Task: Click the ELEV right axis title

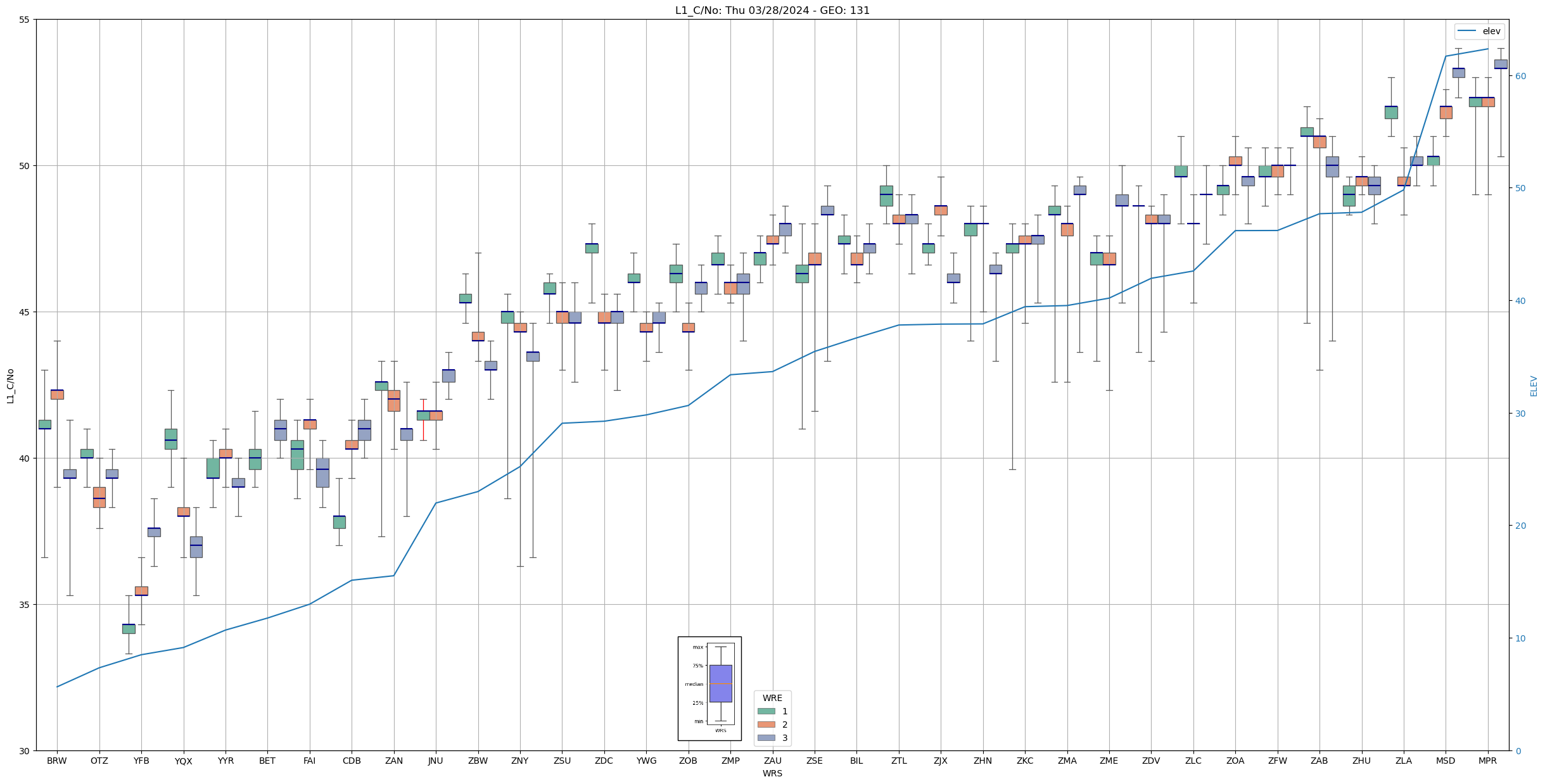Action: tap(1534, 386)
